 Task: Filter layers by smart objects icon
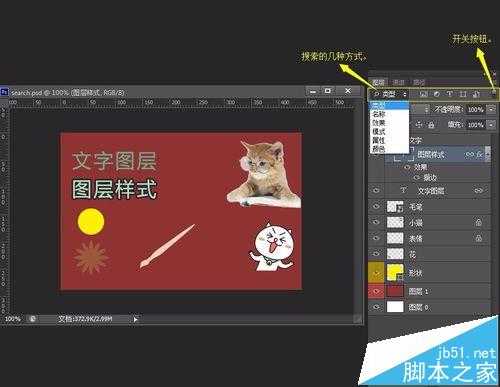(x=476, y=94)
